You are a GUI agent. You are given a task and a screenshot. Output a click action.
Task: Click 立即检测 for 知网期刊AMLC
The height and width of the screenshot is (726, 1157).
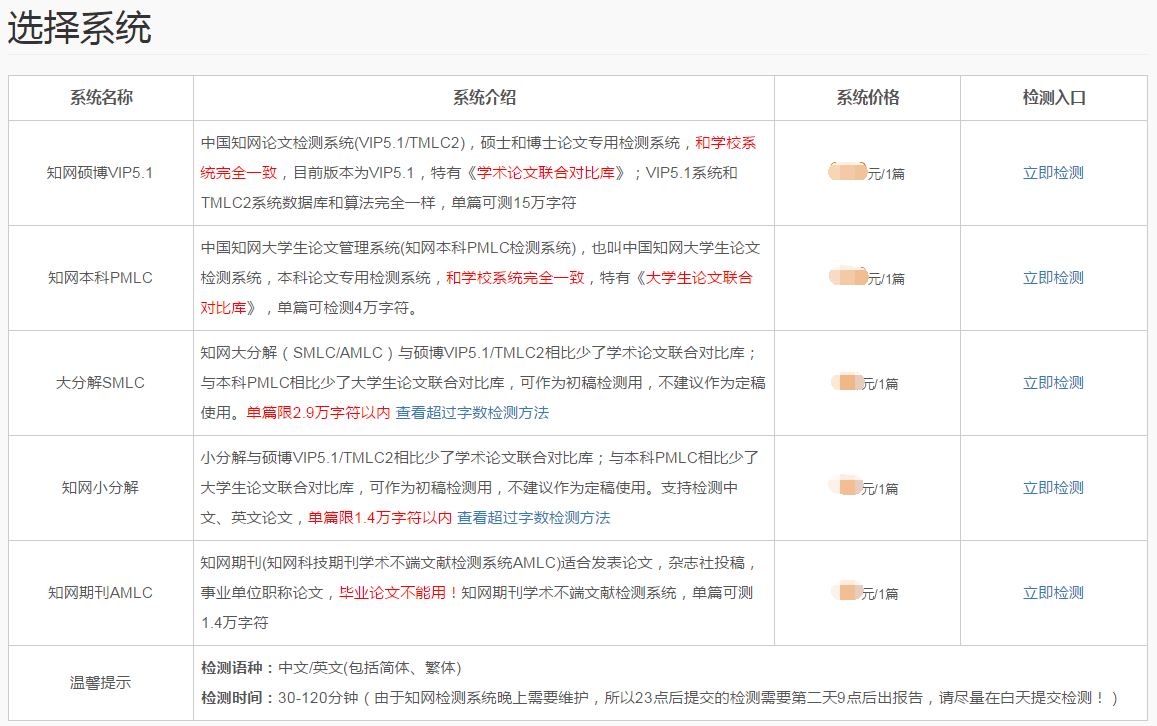pyautogui.click(x=1053, y=592)
